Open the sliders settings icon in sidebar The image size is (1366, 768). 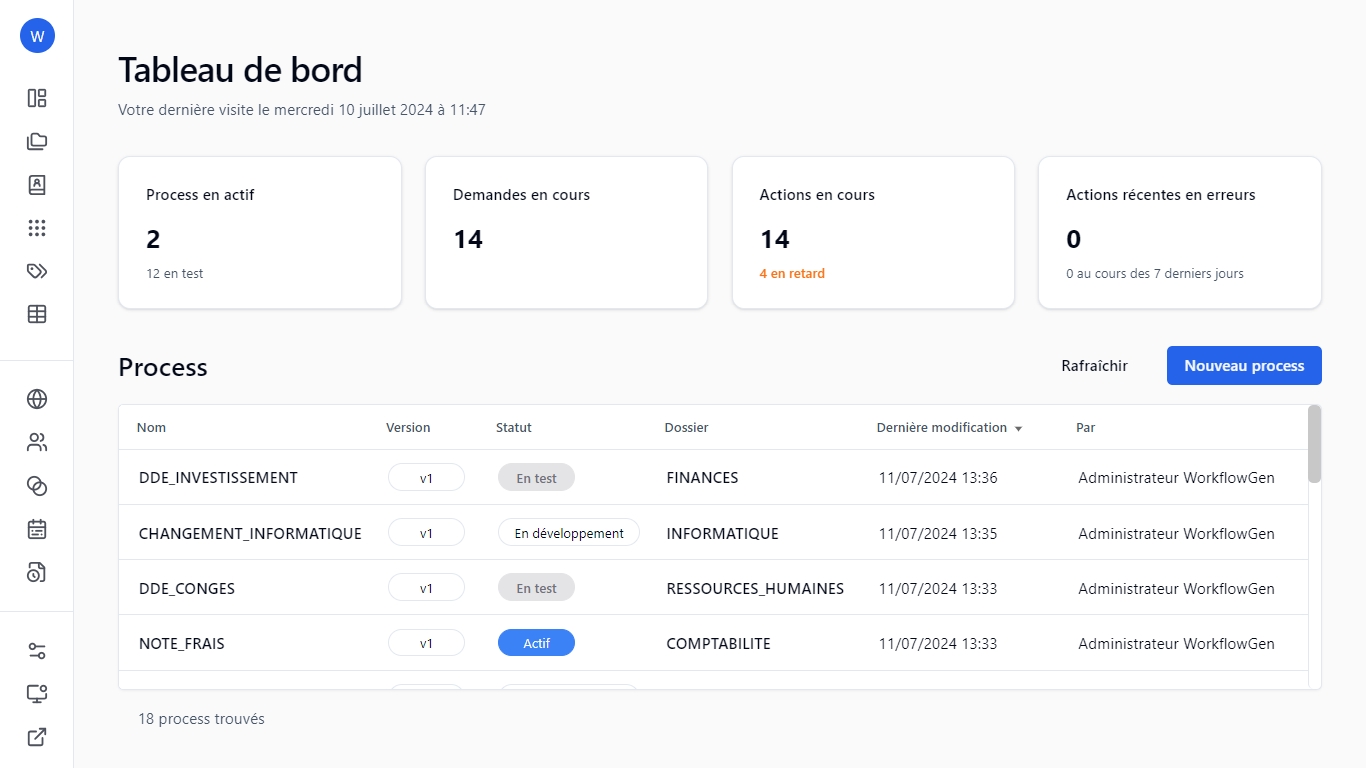tap(37, 651)
